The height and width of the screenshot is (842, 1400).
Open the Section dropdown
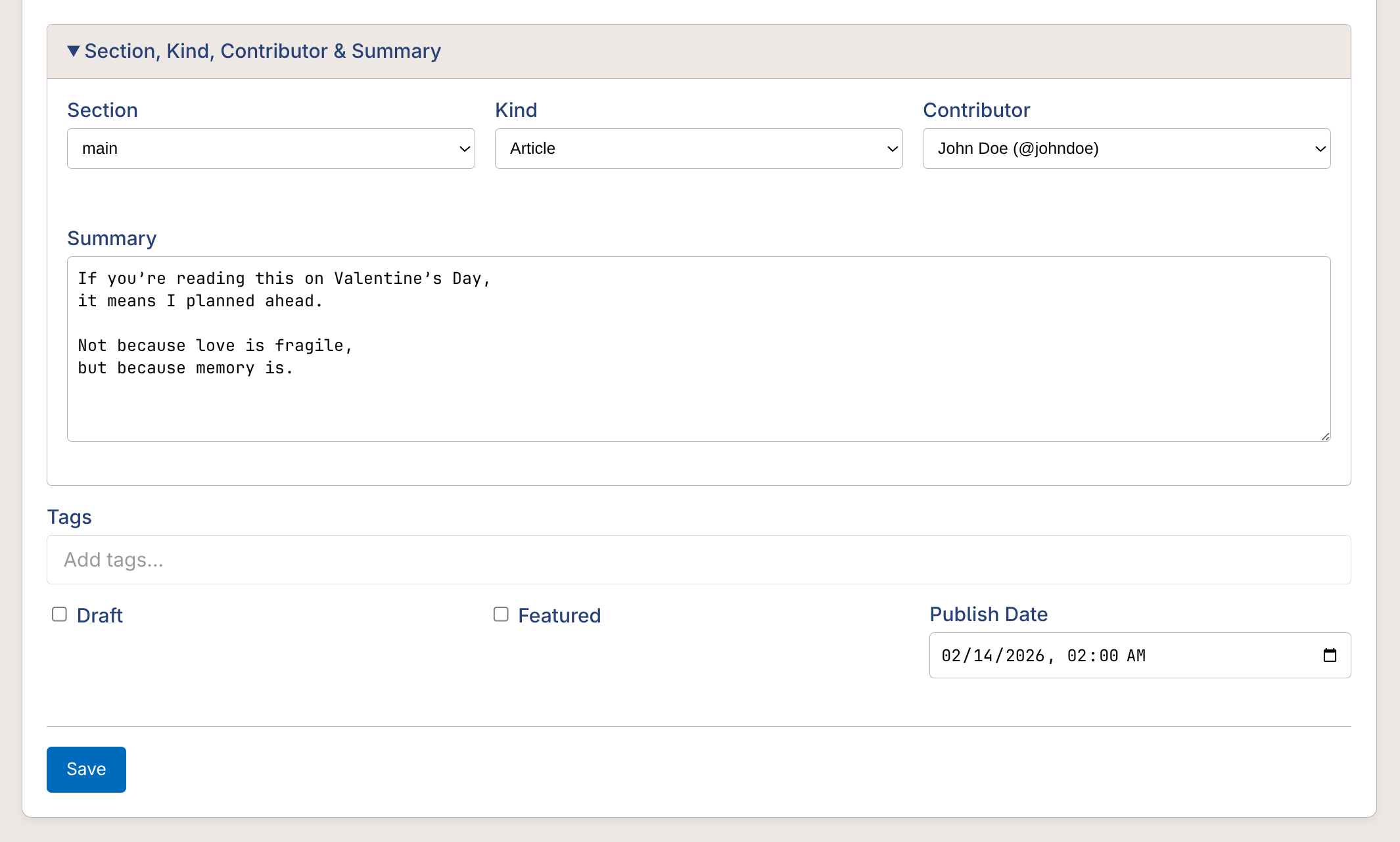click(270, 149)
